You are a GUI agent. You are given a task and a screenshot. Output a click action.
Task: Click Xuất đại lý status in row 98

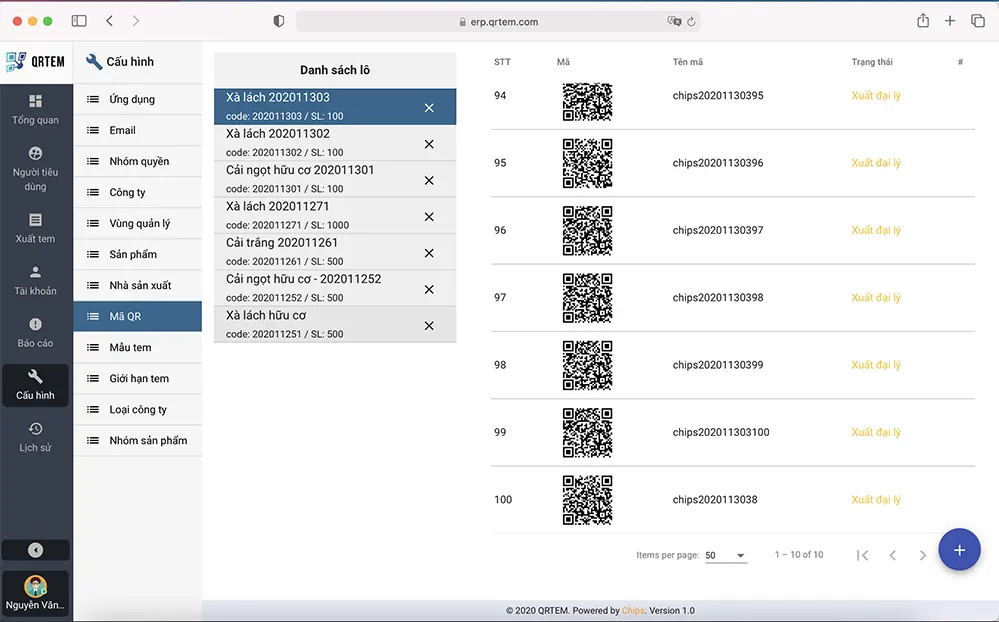pos(876,365)
